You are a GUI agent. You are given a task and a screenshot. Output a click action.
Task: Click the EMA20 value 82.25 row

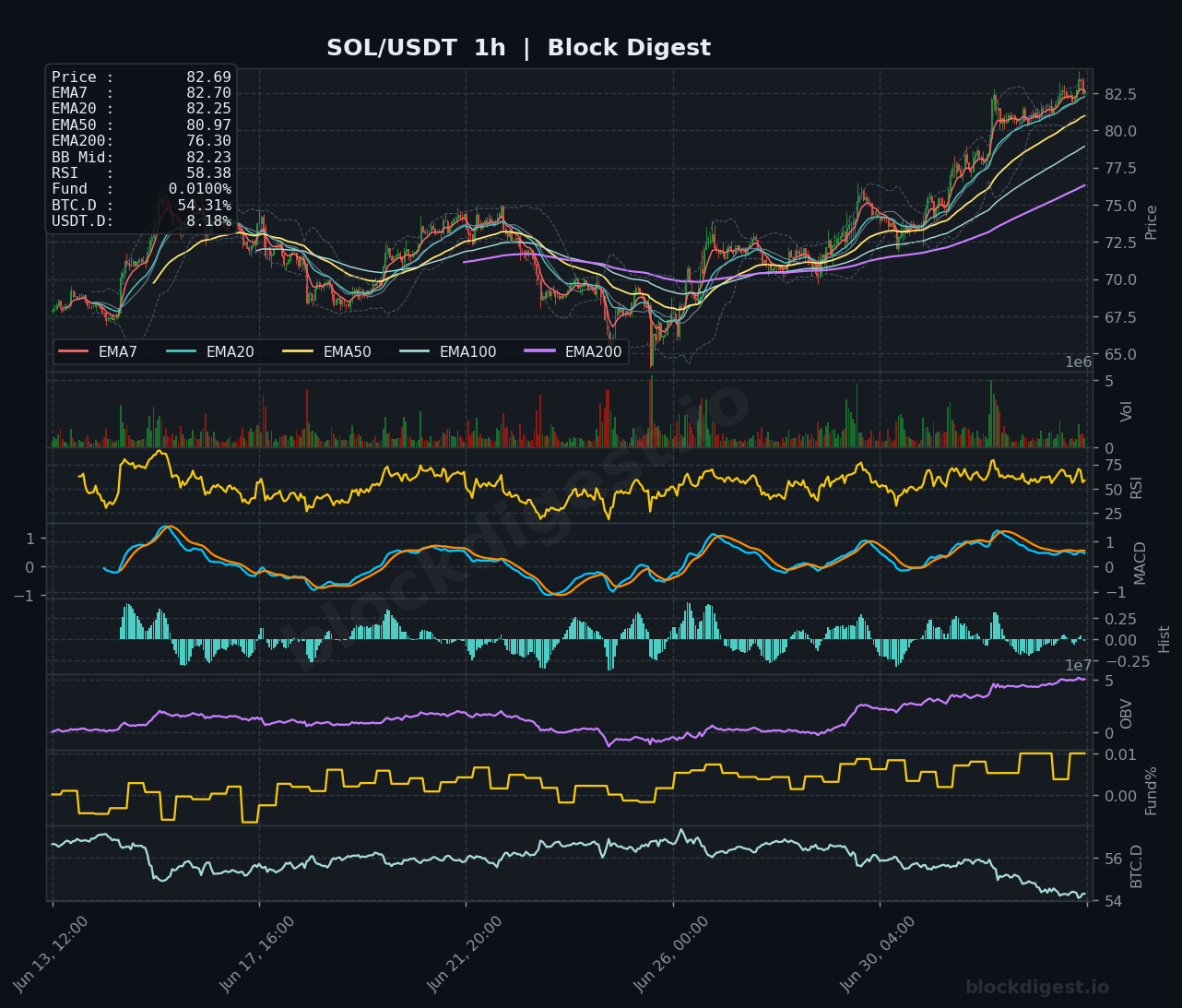tap(141, 109)
